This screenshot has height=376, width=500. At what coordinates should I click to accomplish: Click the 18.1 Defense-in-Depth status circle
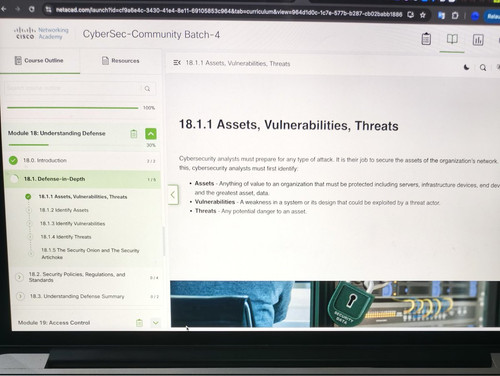(x=14, y=179)
